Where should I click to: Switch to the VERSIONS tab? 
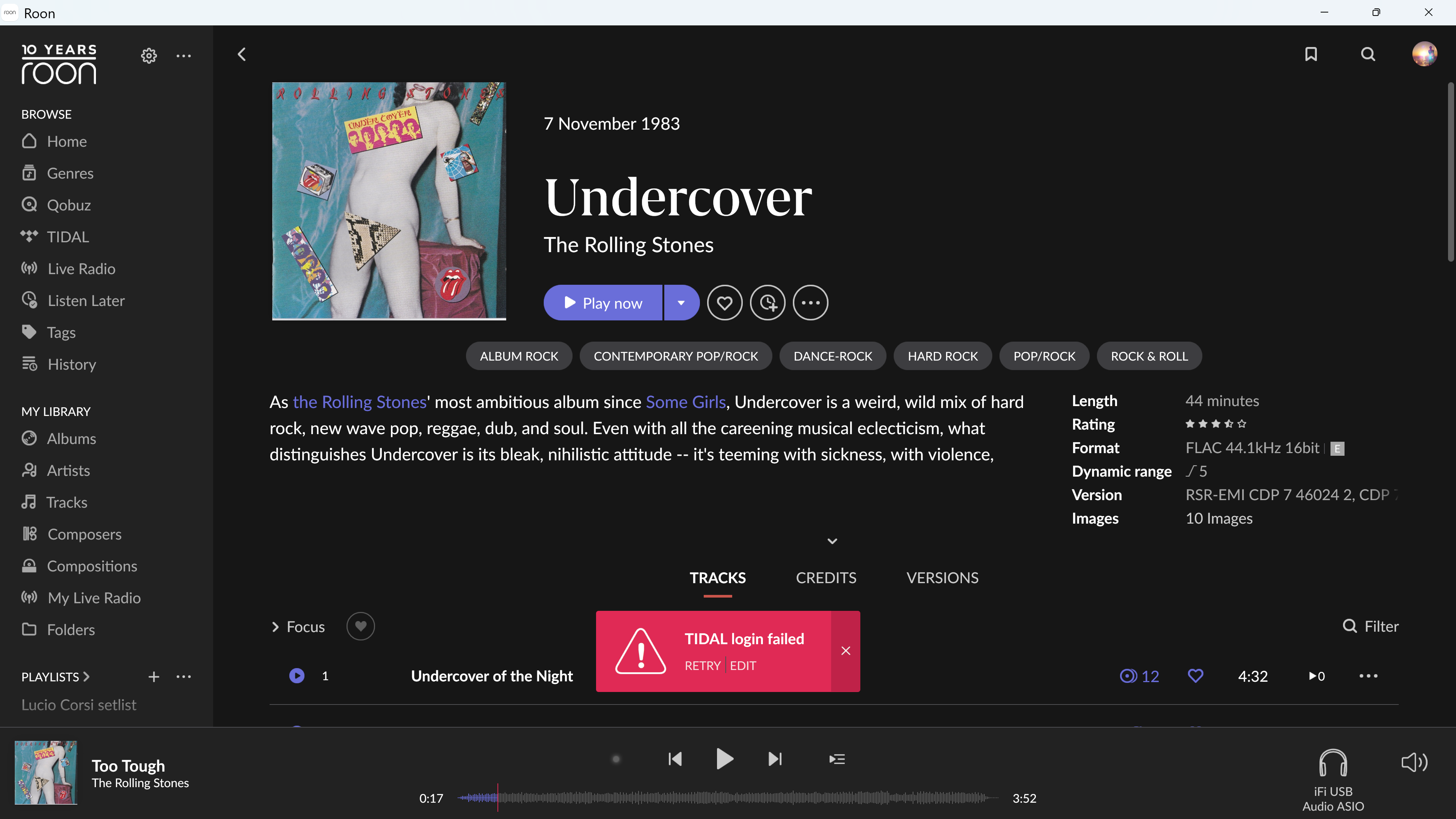pos(943,577)
